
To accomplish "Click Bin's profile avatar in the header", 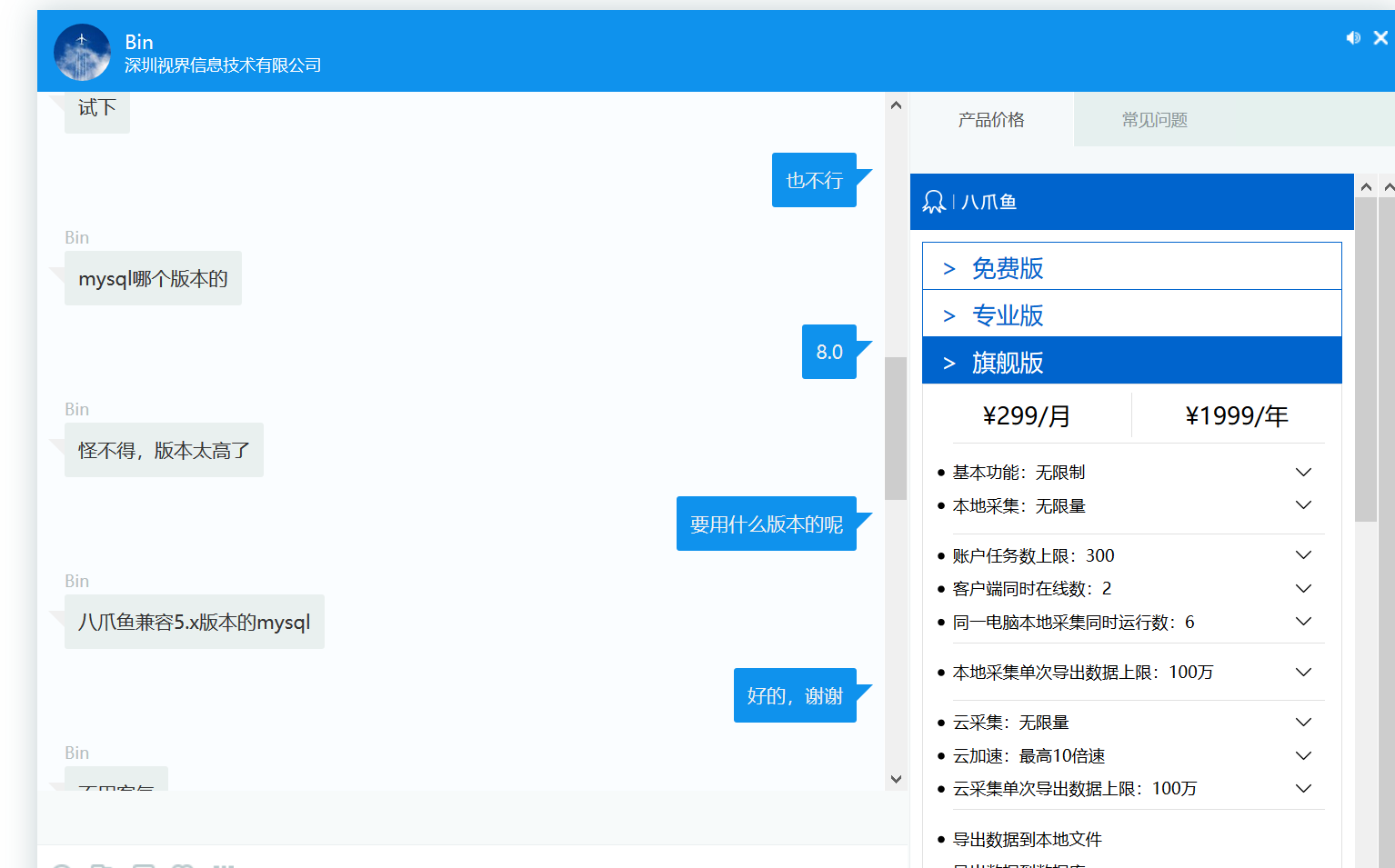I will 82,52.
